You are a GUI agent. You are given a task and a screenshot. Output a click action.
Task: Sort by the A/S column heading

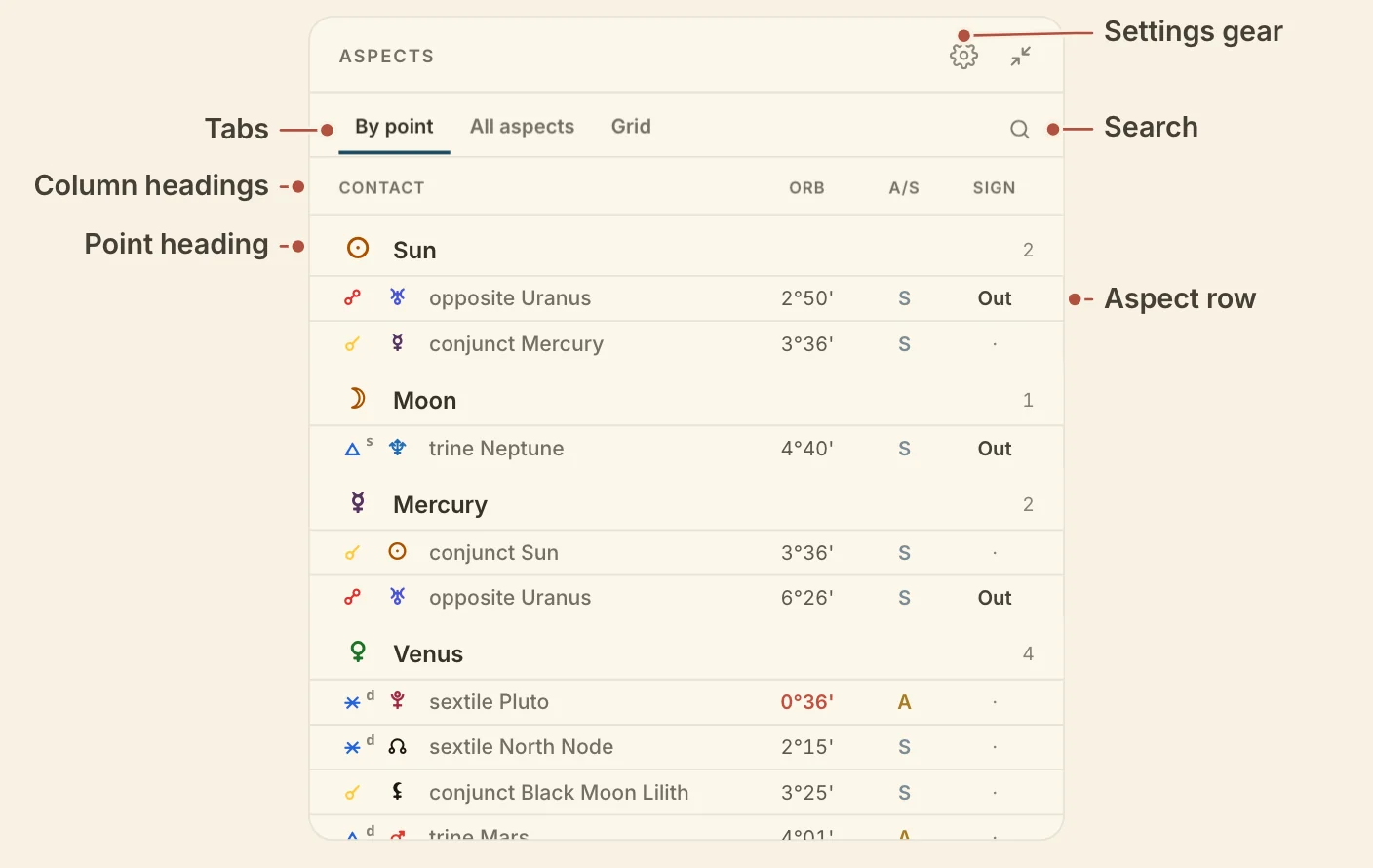[904, 188]
